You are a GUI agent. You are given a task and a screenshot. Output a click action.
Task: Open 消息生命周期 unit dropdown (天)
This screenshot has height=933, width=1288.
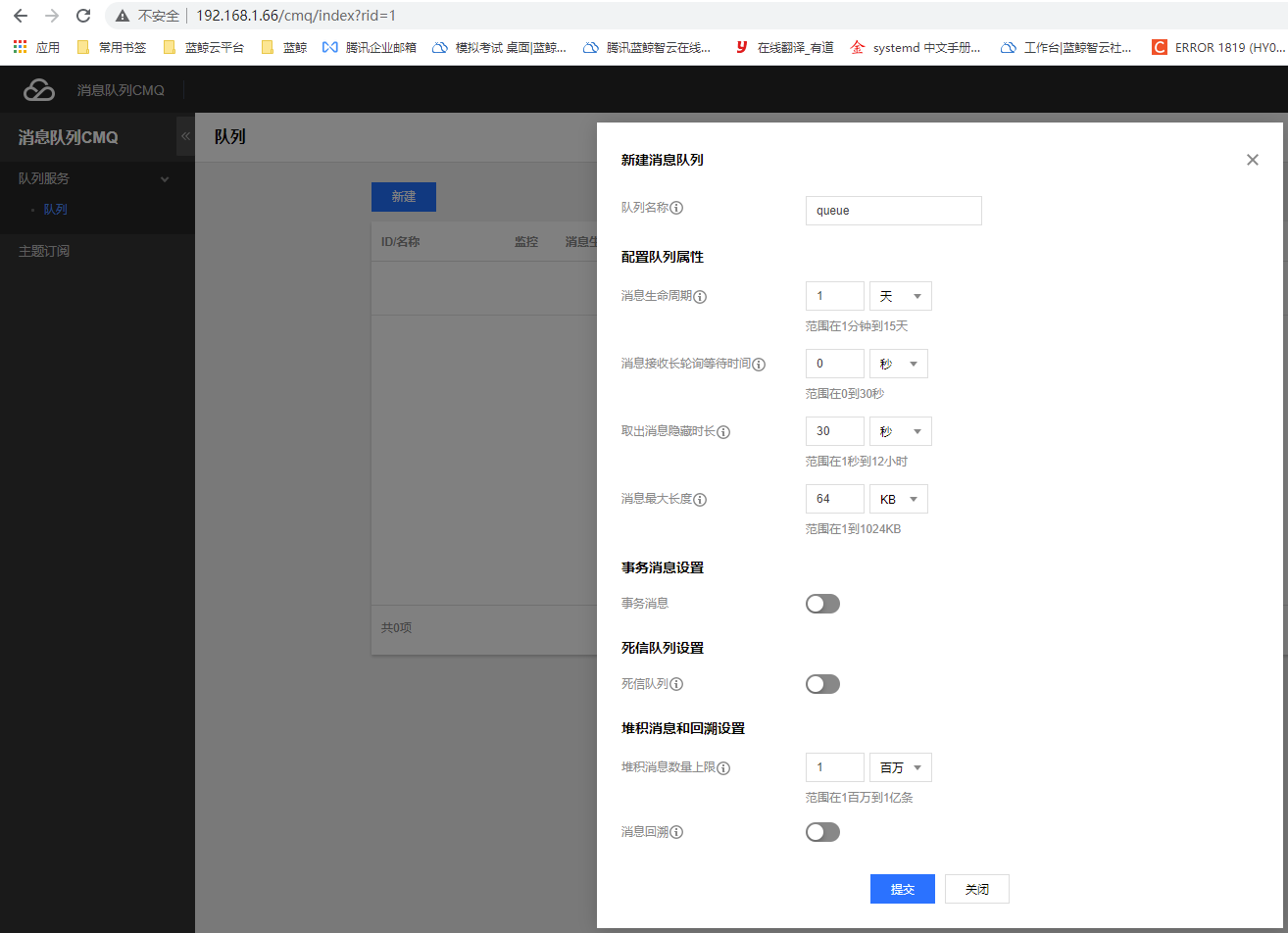tap(900, 296)
